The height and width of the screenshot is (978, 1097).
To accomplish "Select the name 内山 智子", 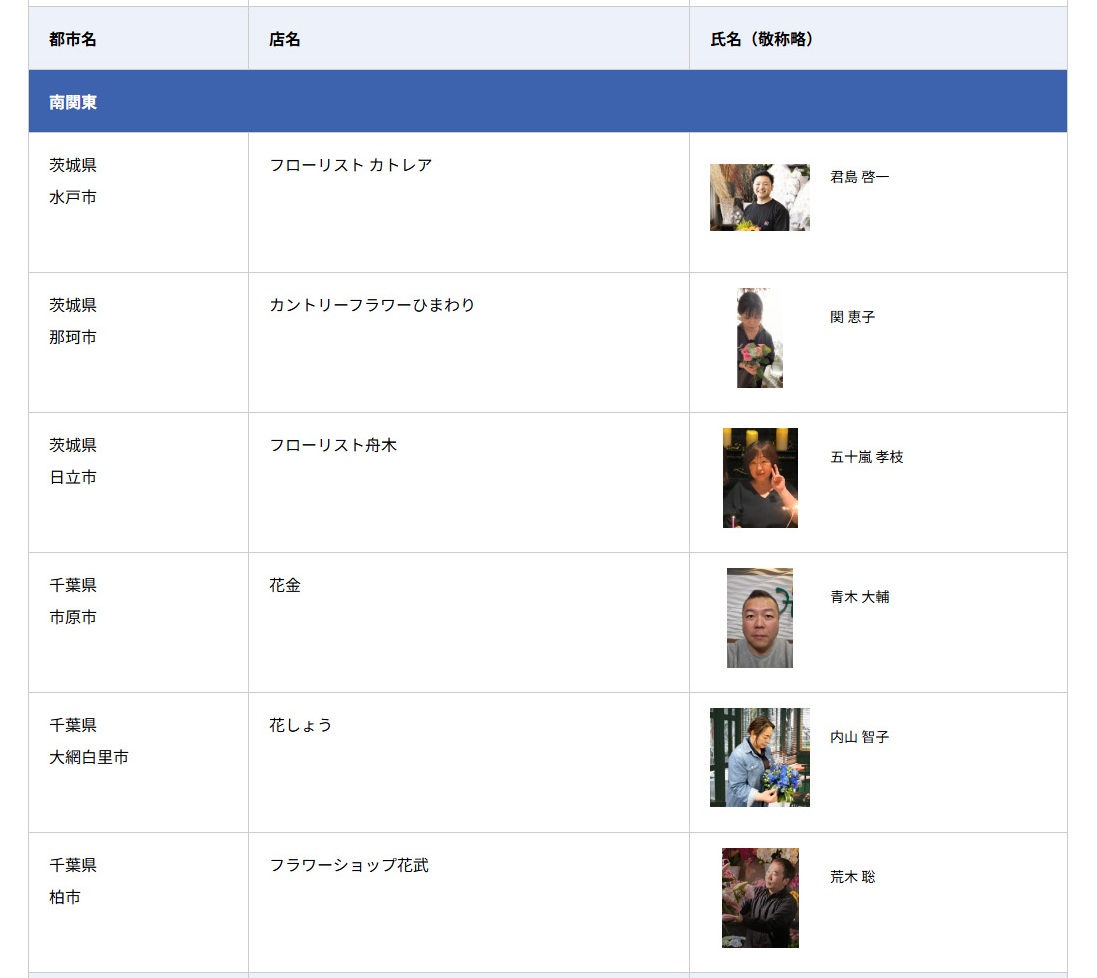I will click(859, 737).
